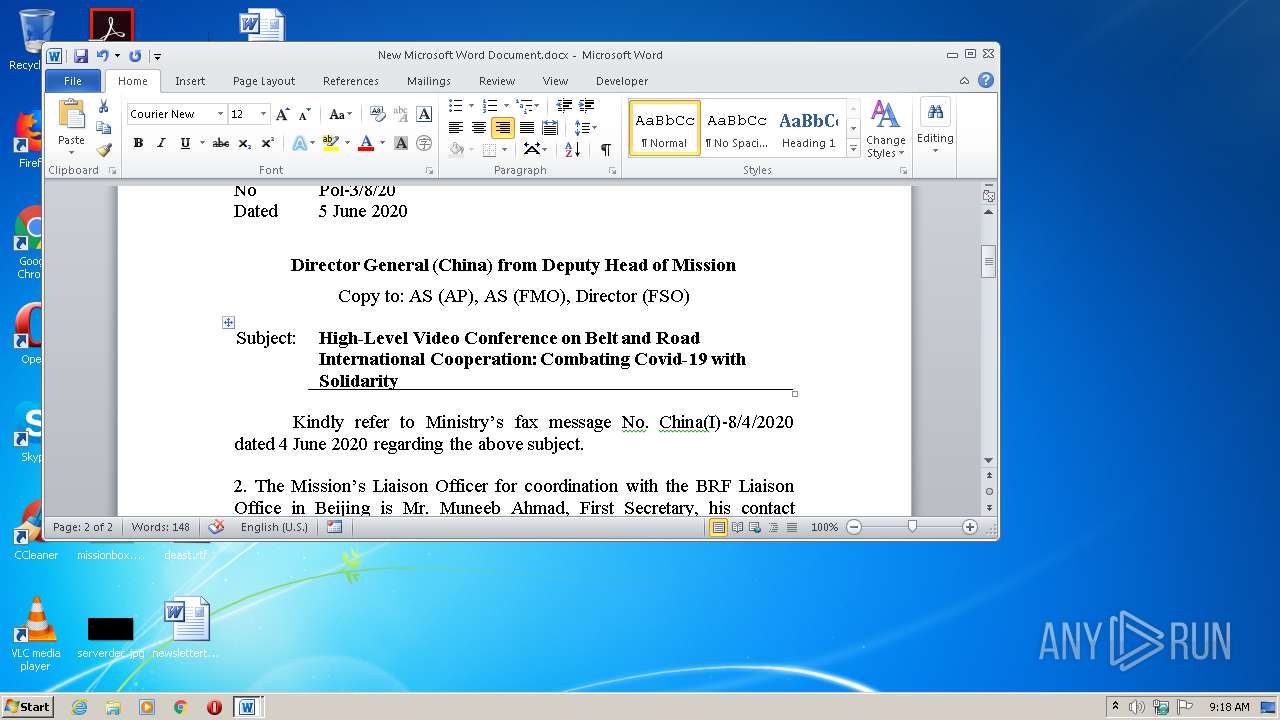Click the zoom slider handle

click(912, 527)
